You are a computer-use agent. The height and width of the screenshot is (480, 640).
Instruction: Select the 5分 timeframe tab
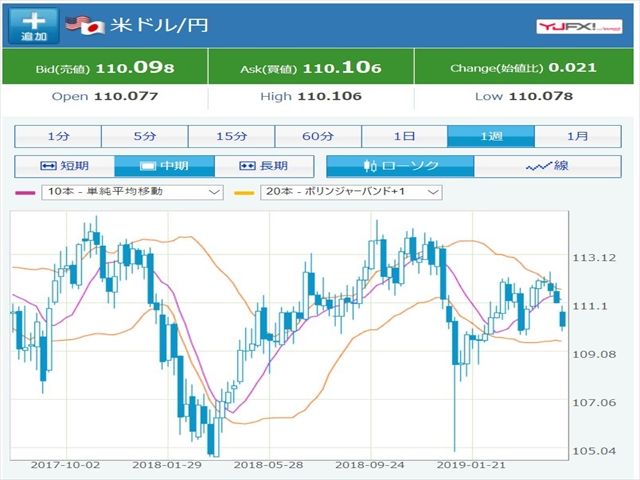click(x=144, y=136)
